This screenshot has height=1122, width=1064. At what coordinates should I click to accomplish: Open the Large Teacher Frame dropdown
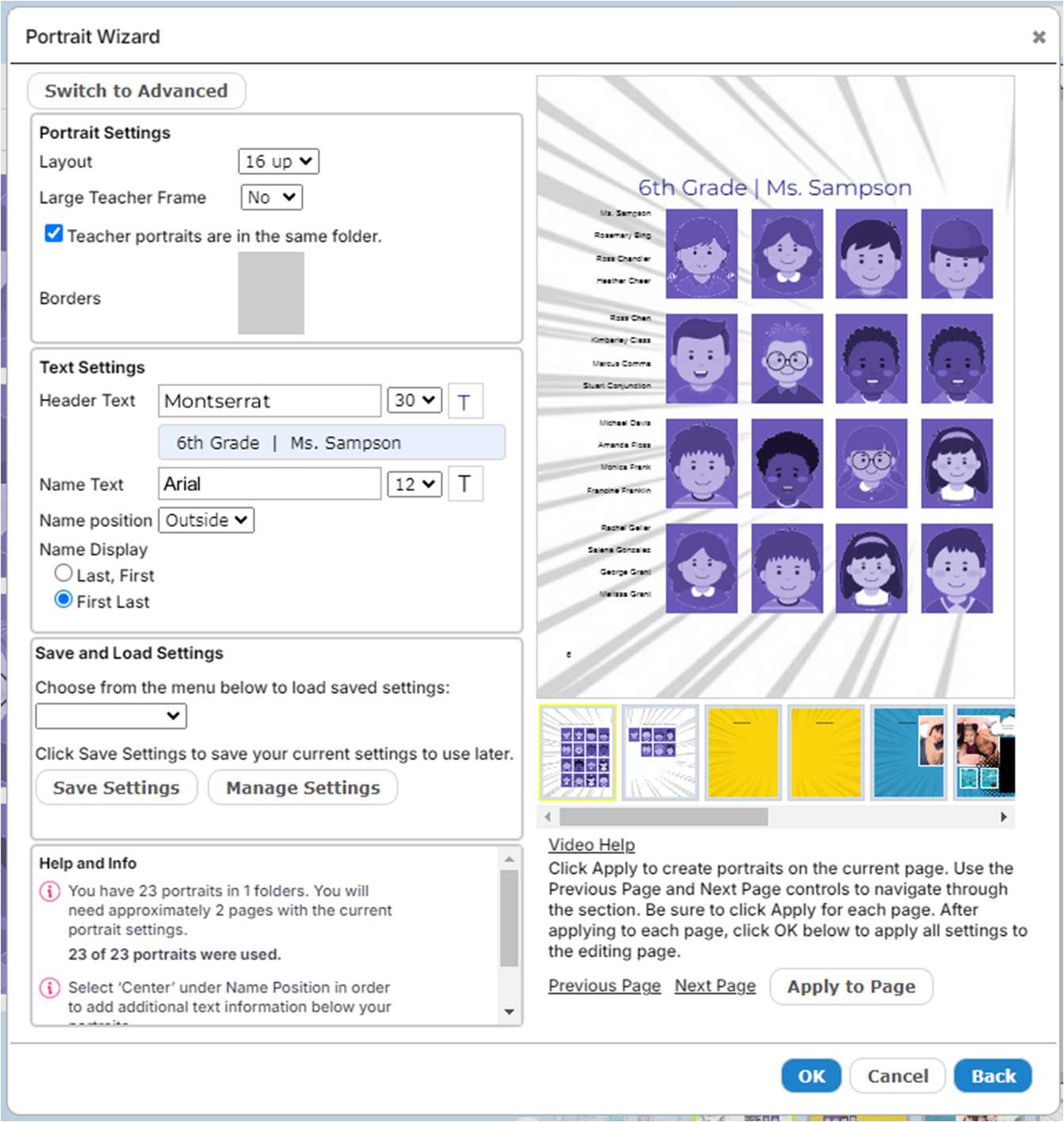(x=272, y=197)
